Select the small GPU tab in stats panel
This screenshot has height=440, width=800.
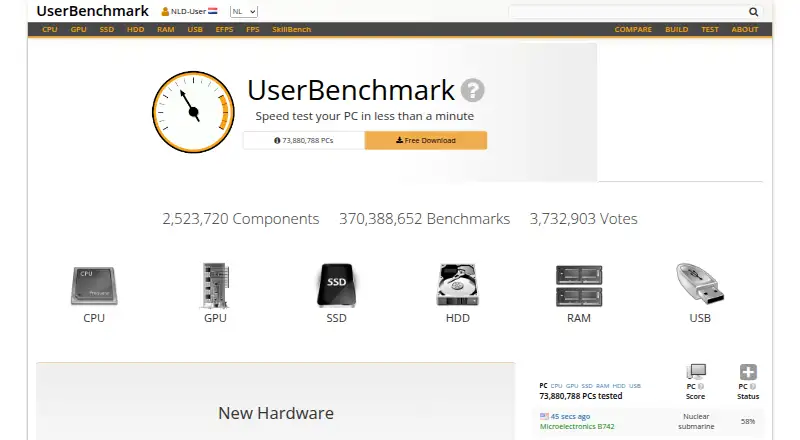(572, 385)
